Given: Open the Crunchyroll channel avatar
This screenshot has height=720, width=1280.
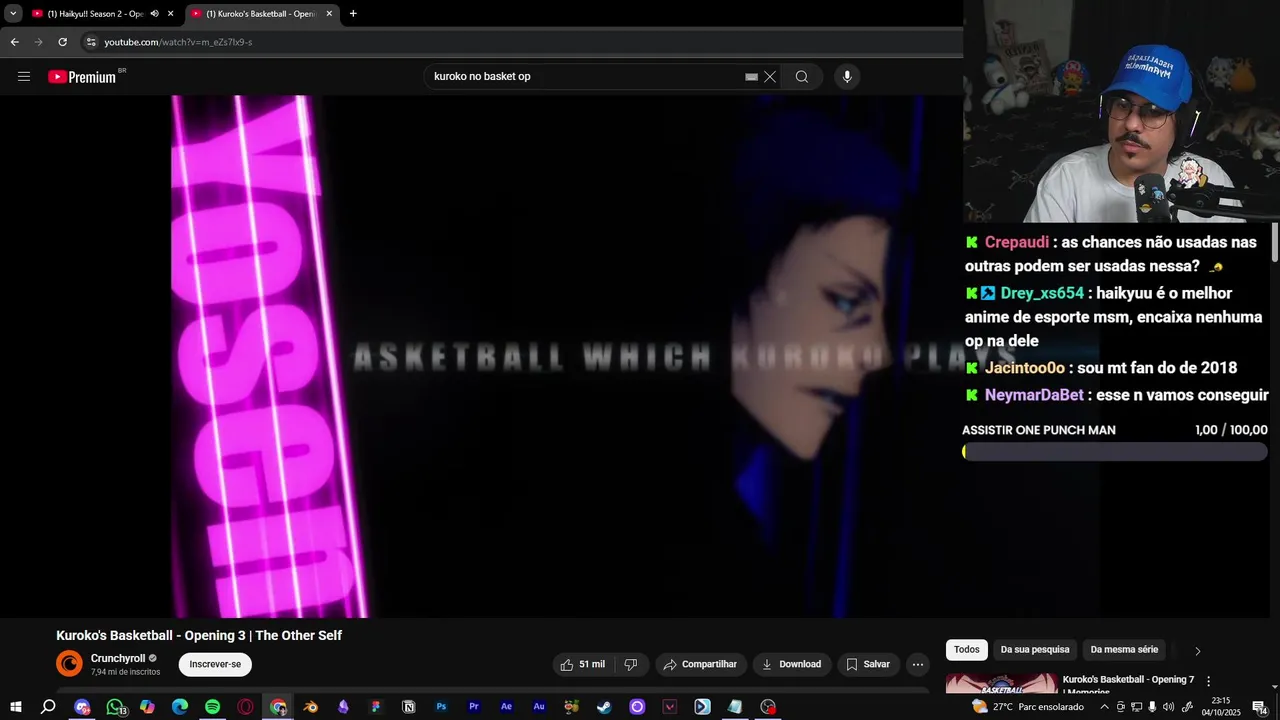Looking at the screenshot, I should [x=69, y=664].
